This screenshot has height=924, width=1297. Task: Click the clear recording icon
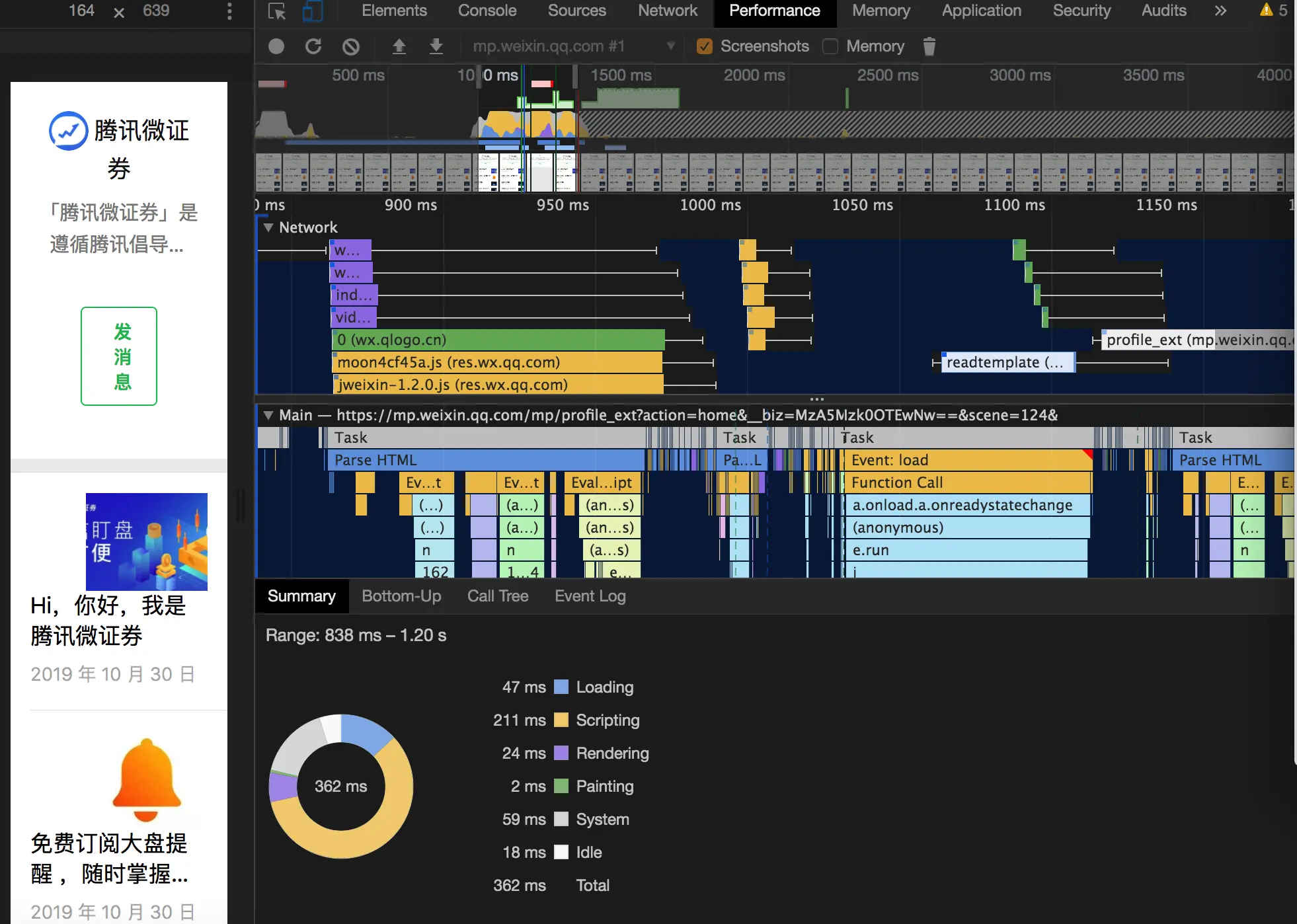coord(351,46)
